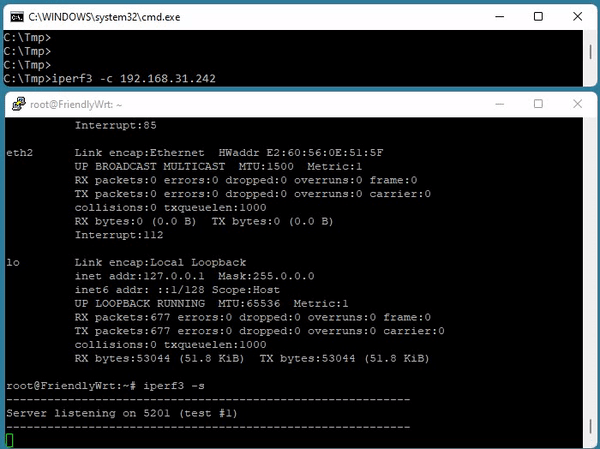Open the cmd.exe window system menu icon
This screenshot has height=449, width=600.
tap(14, 15)
